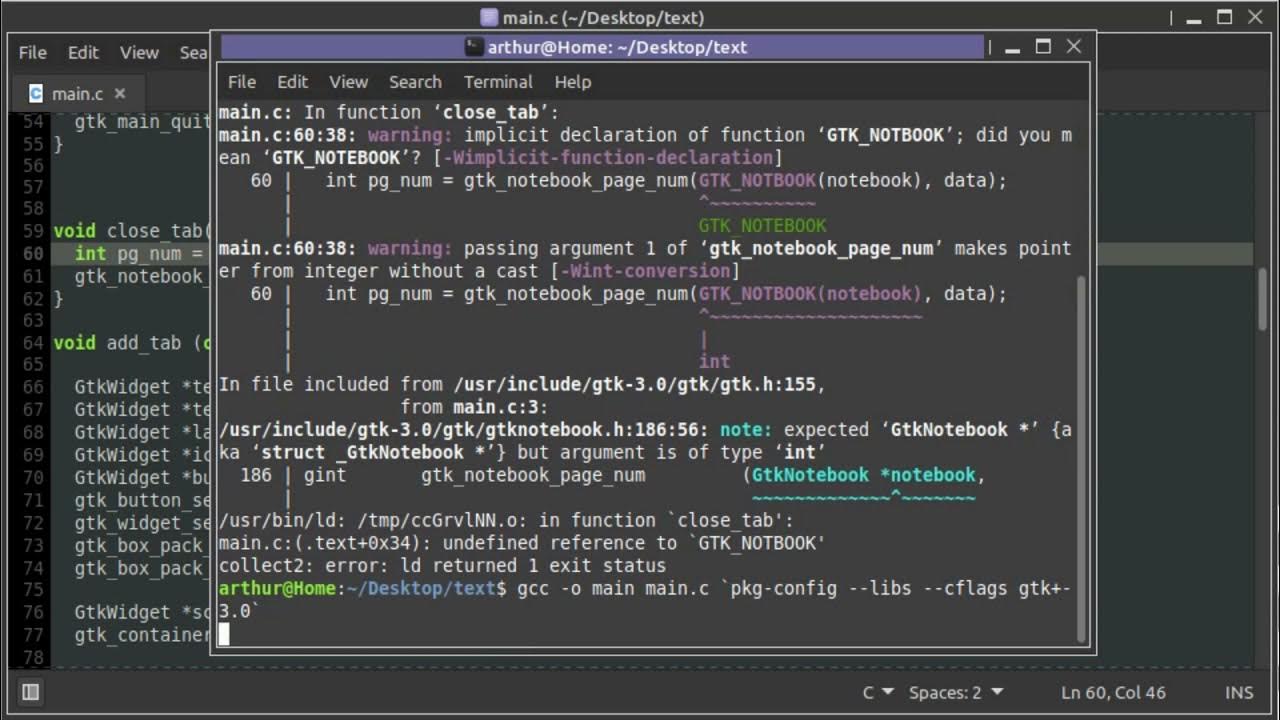1280x720 pixels.
Task: Click 'gtk_main_quit' on editor line 54
Action: pyautogui.click(x=143, y=122)
